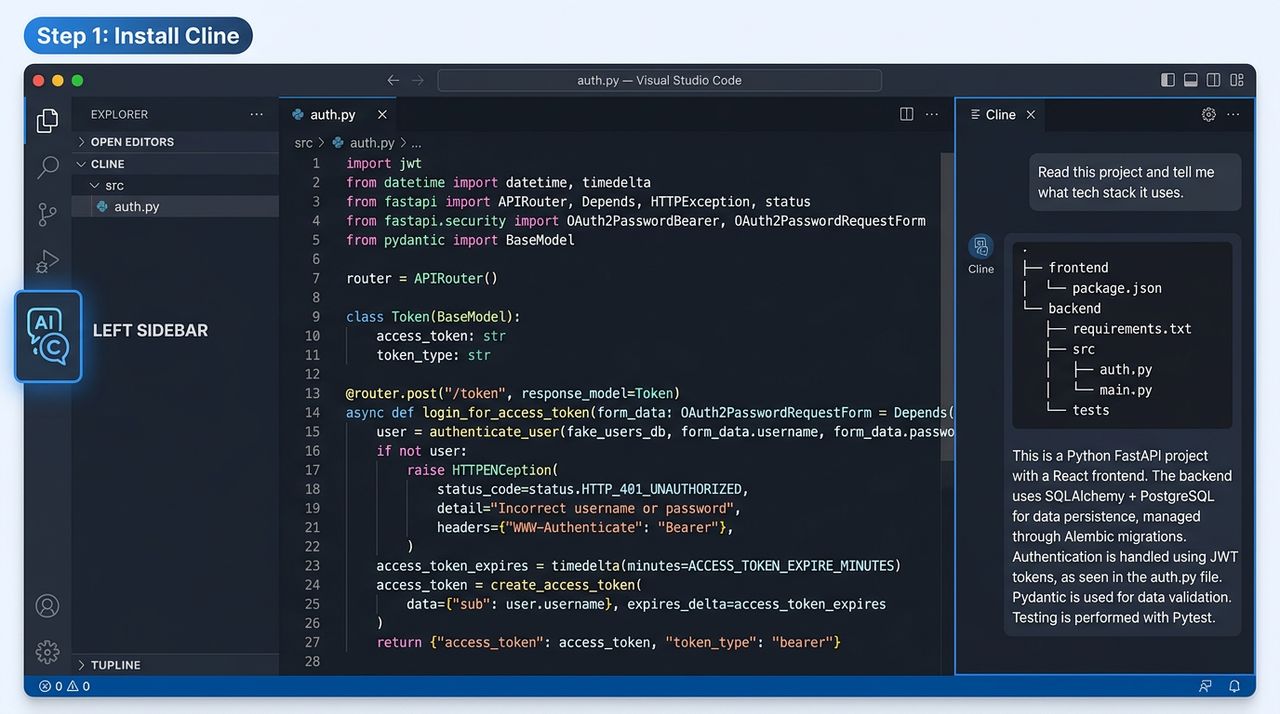
Task: Click the feedback icon in status bar
Action: [x=1205, y=686]
